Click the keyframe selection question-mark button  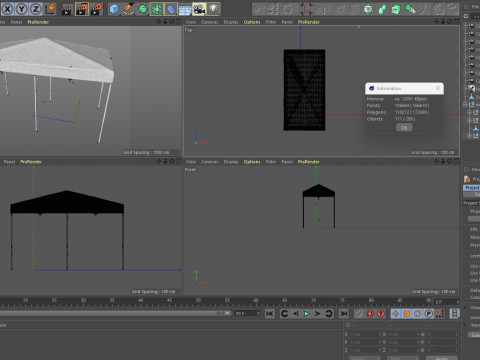(x=381, y=314)
